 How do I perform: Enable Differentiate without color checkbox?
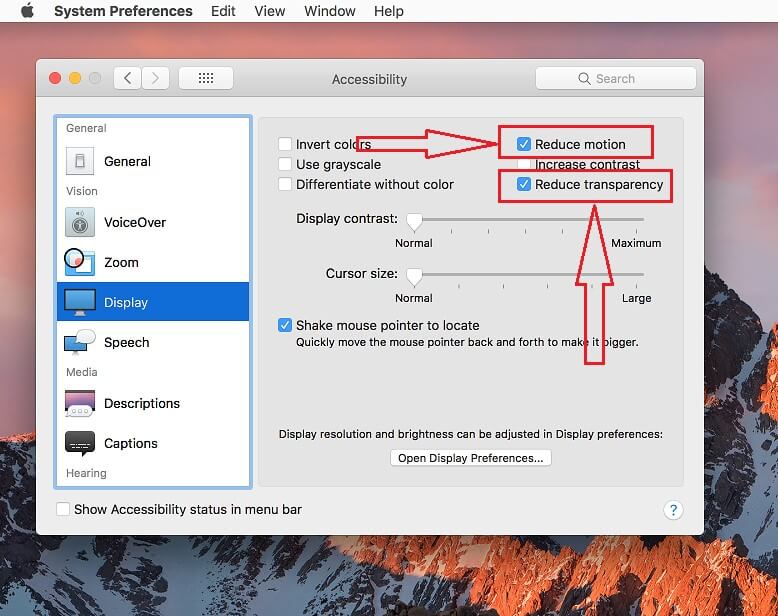point(285,184)
